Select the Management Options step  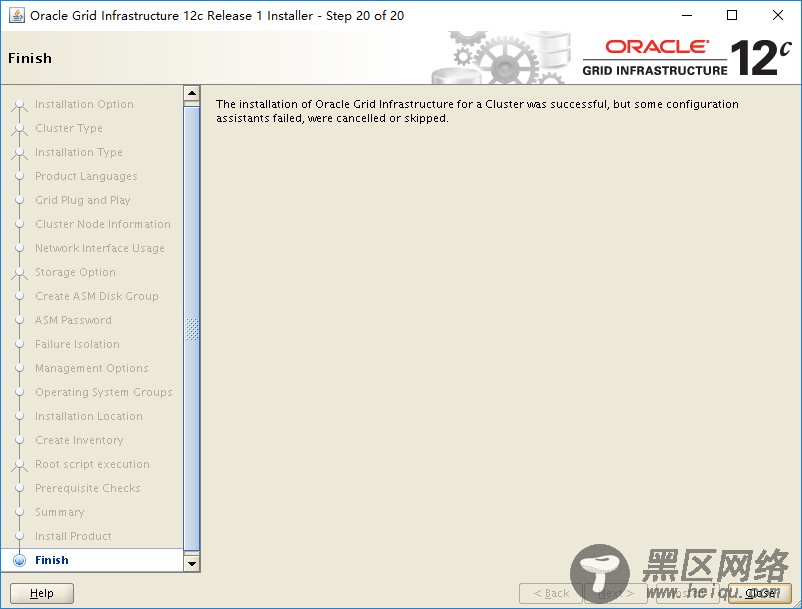click(x=92, y=368)
